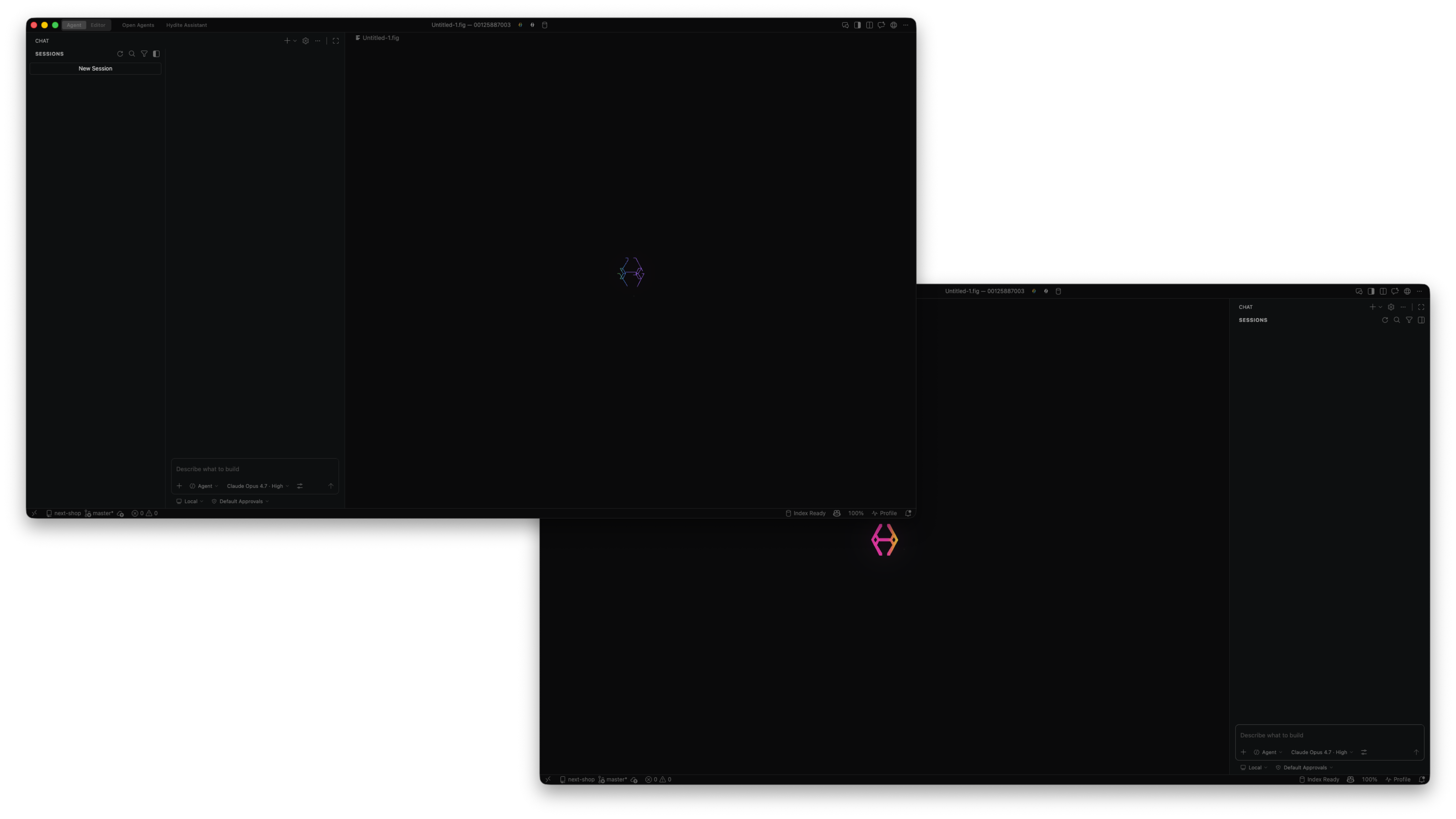Open the sessions filter in back window

(x=1409, y=320)
